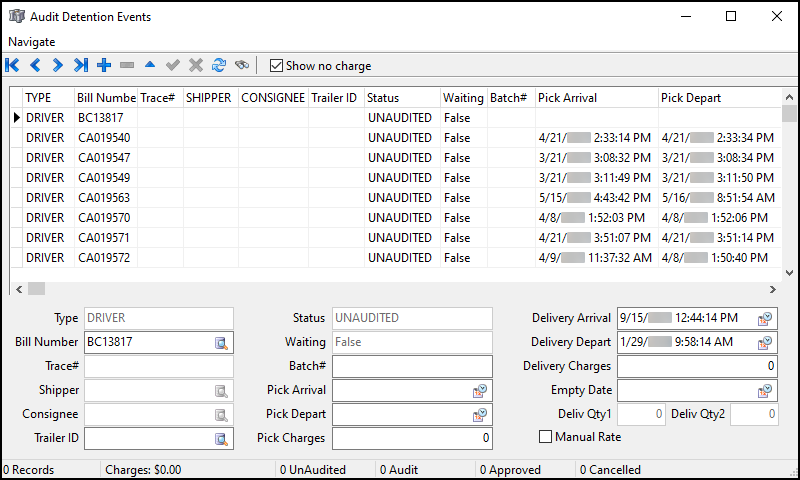Insert a new record with plus icon
This screenshot has width=800, height=480.
[x=104, y=66]
